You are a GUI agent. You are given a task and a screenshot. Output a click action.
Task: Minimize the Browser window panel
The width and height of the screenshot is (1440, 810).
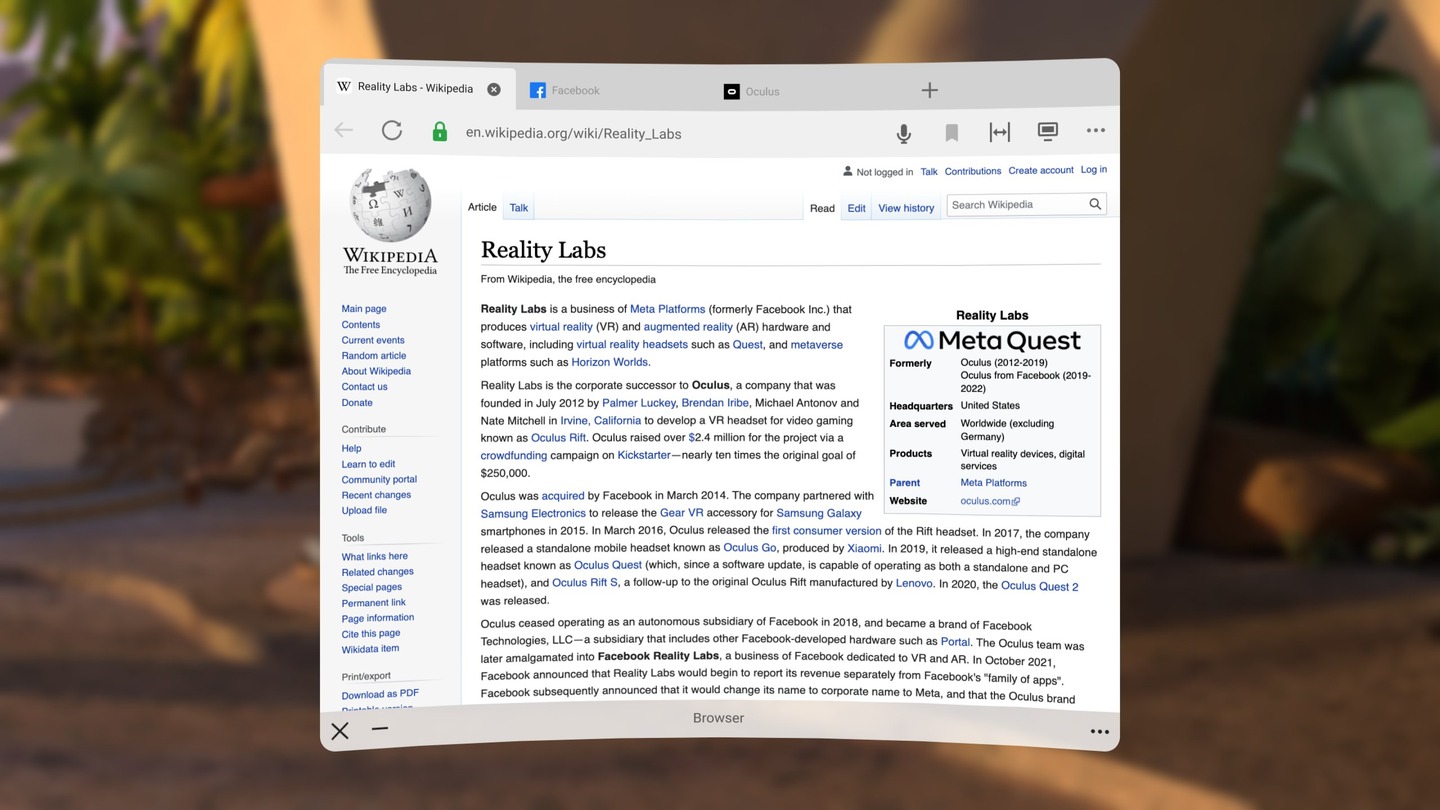379,729
